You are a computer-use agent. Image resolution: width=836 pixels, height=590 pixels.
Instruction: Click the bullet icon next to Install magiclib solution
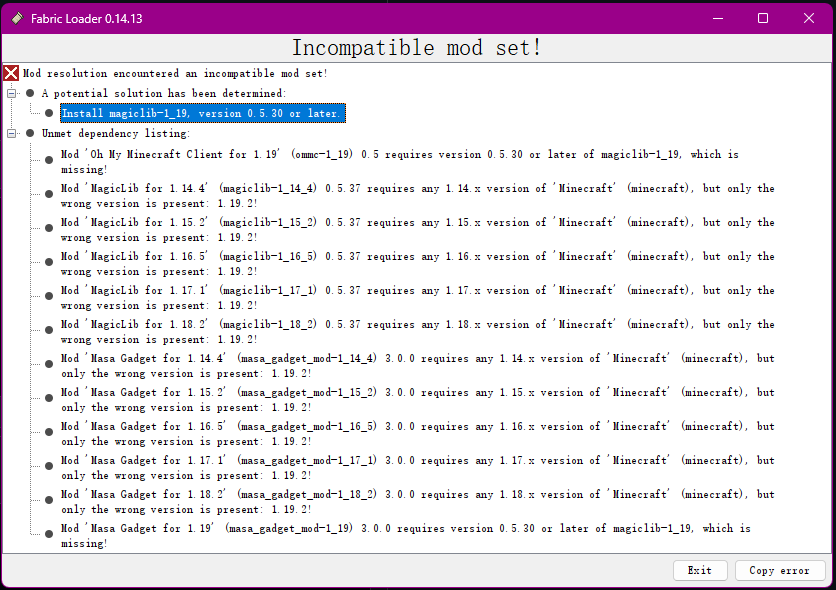click(x=49, y=113)
